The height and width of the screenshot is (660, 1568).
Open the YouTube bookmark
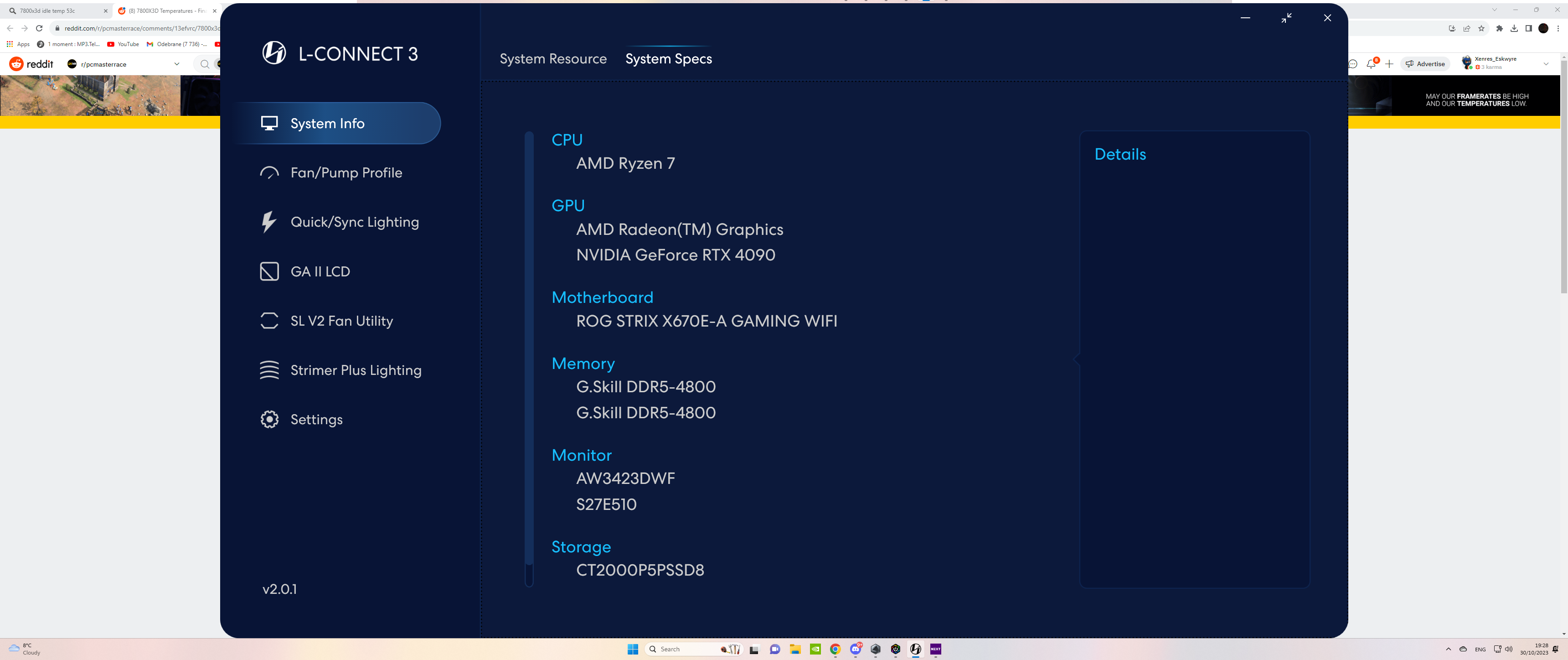pos(123,44)
